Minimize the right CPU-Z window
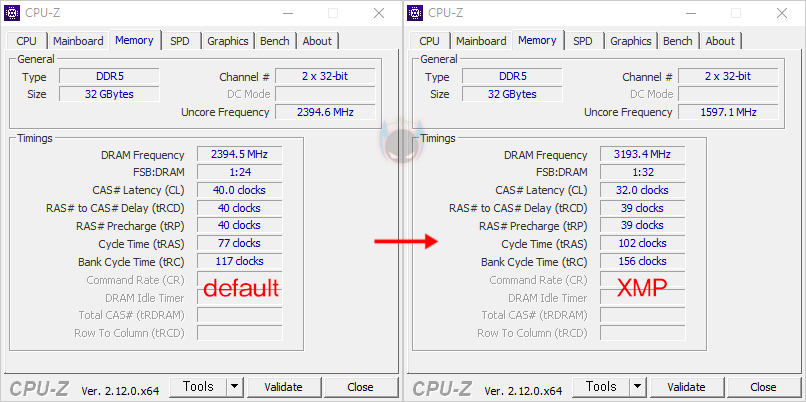 pos(690,13)
